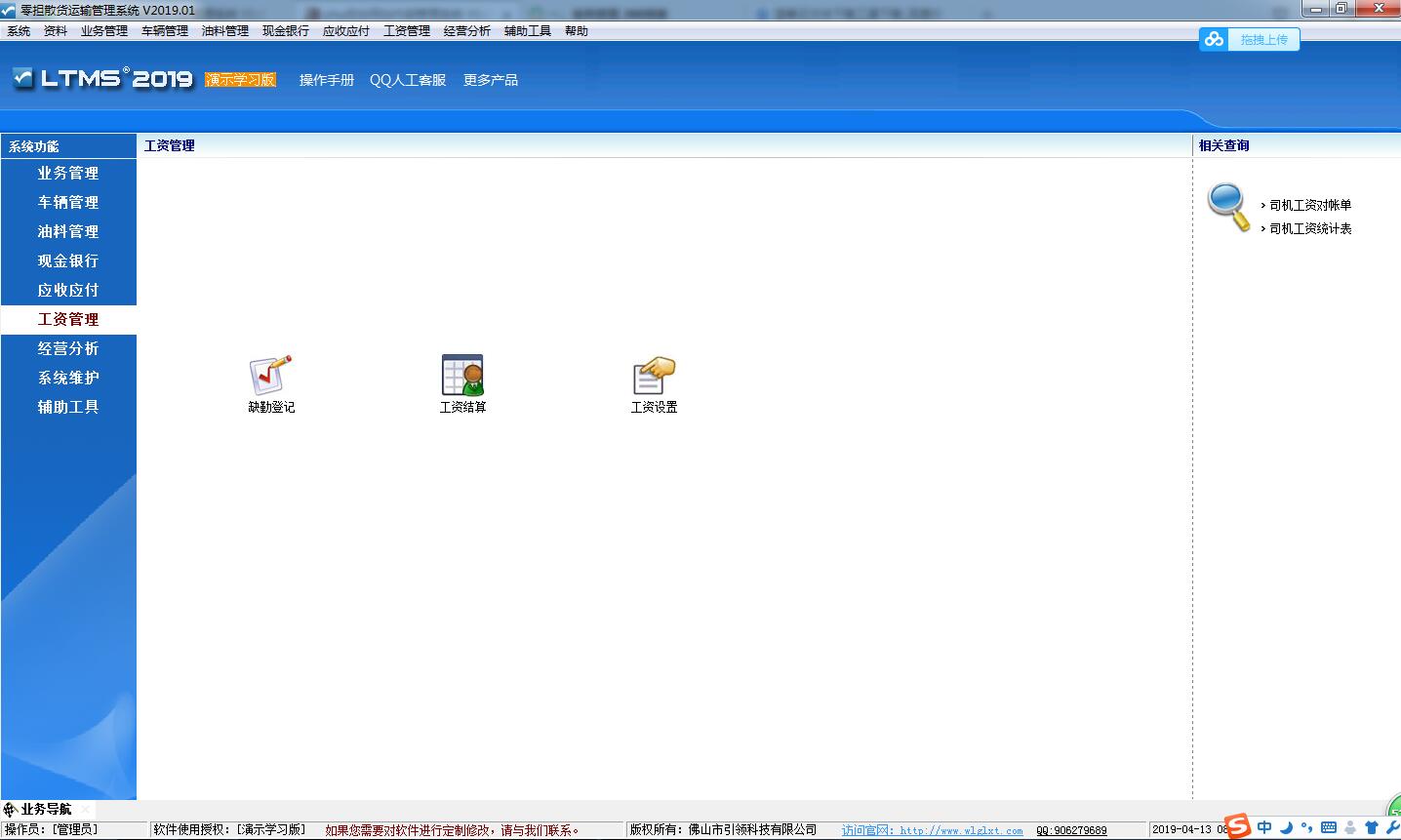Toggle the moon half-width icon
Viewport: 1401px width, 840px height.
click(x=1286, y=827)
